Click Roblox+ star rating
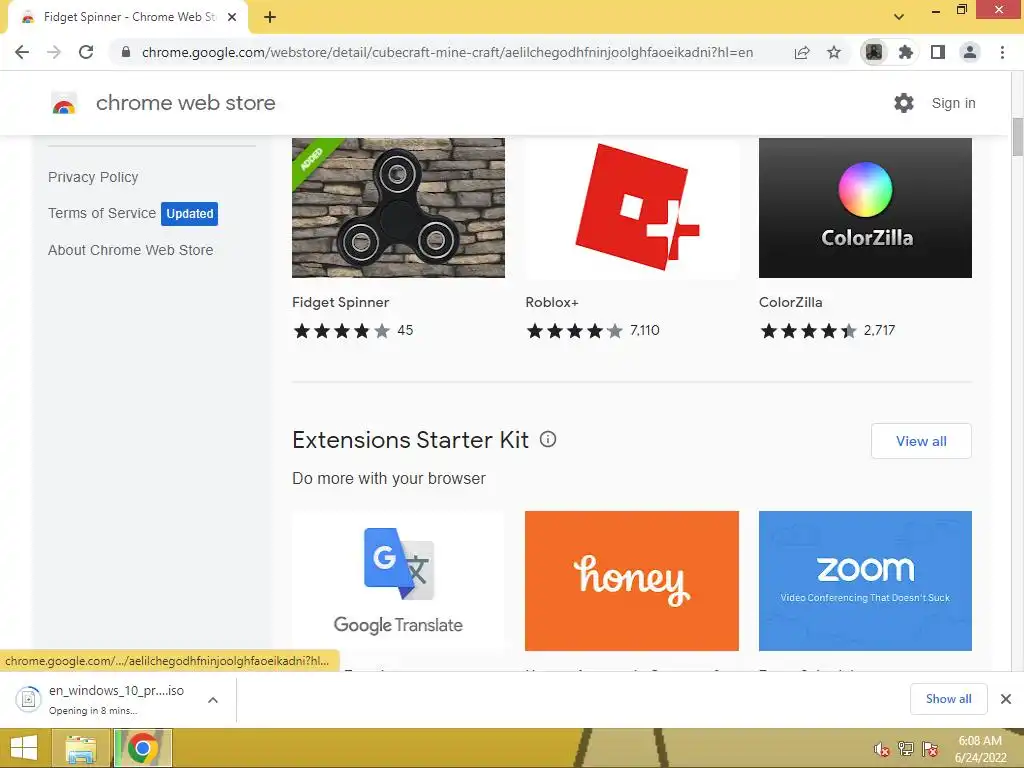The width and height of the screenshot is (1024, 768). point(575,330)
